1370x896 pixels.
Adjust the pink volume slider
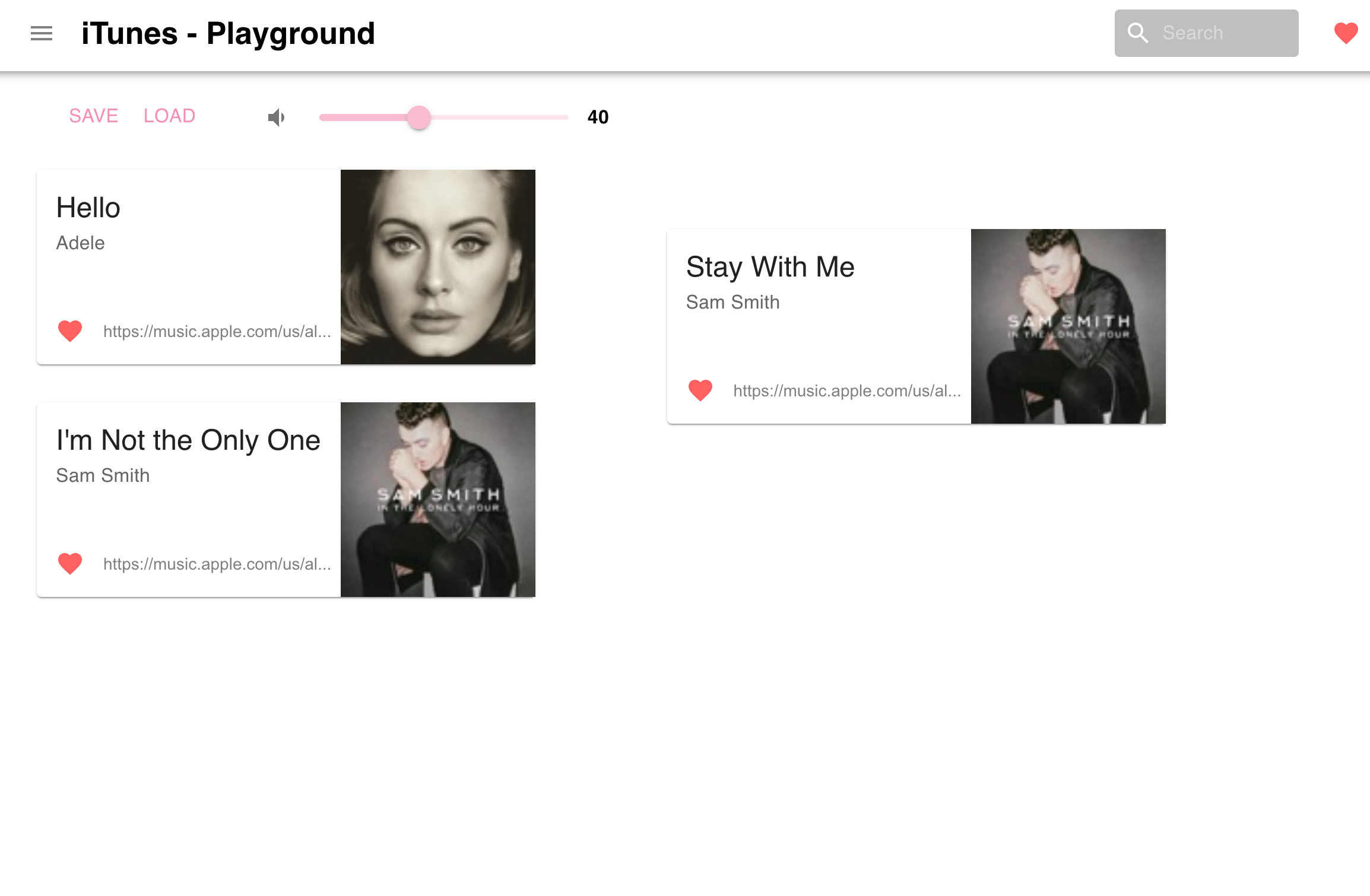click(x=420, y=118)
